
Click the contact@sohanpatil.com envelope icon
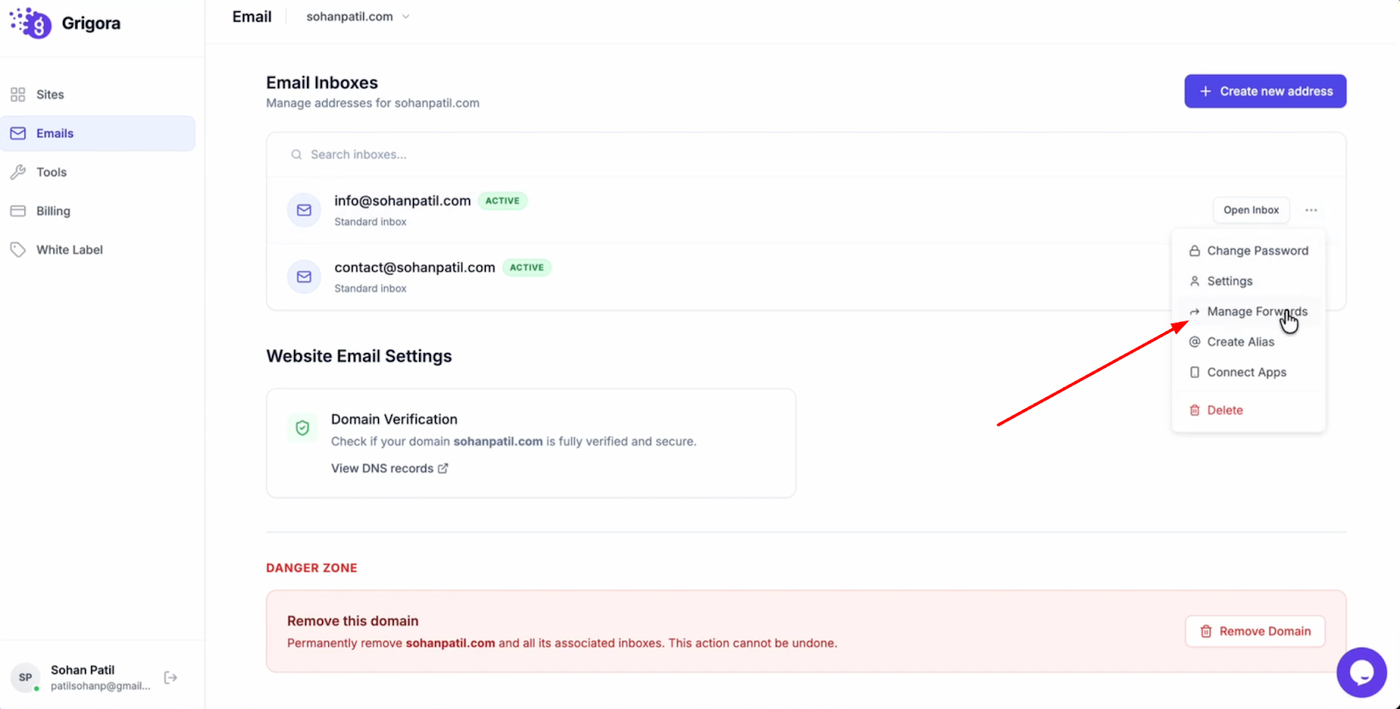[x=304, y=277]
